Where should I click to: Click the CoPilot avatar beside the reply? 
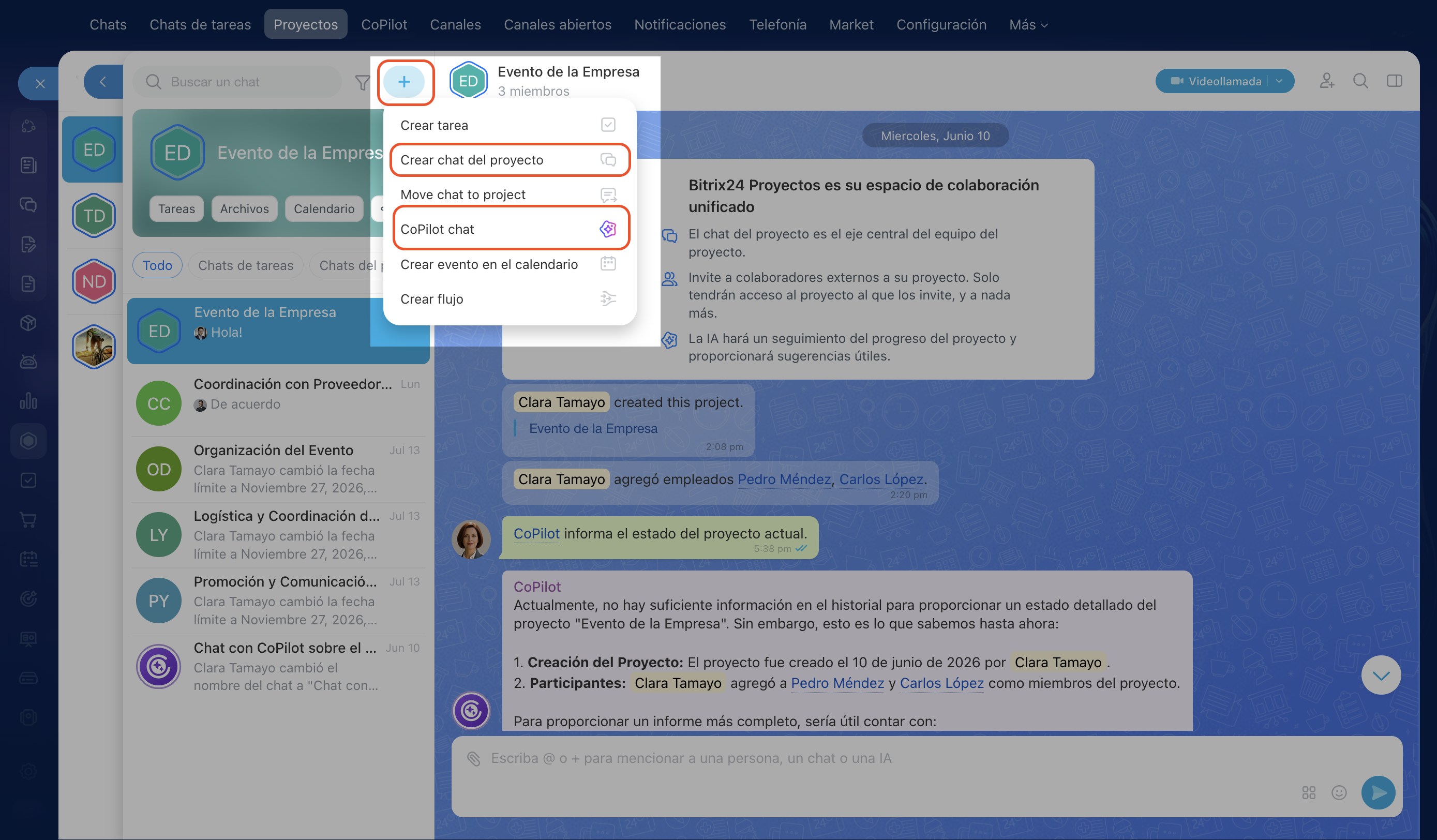click(x=471, y=711)
